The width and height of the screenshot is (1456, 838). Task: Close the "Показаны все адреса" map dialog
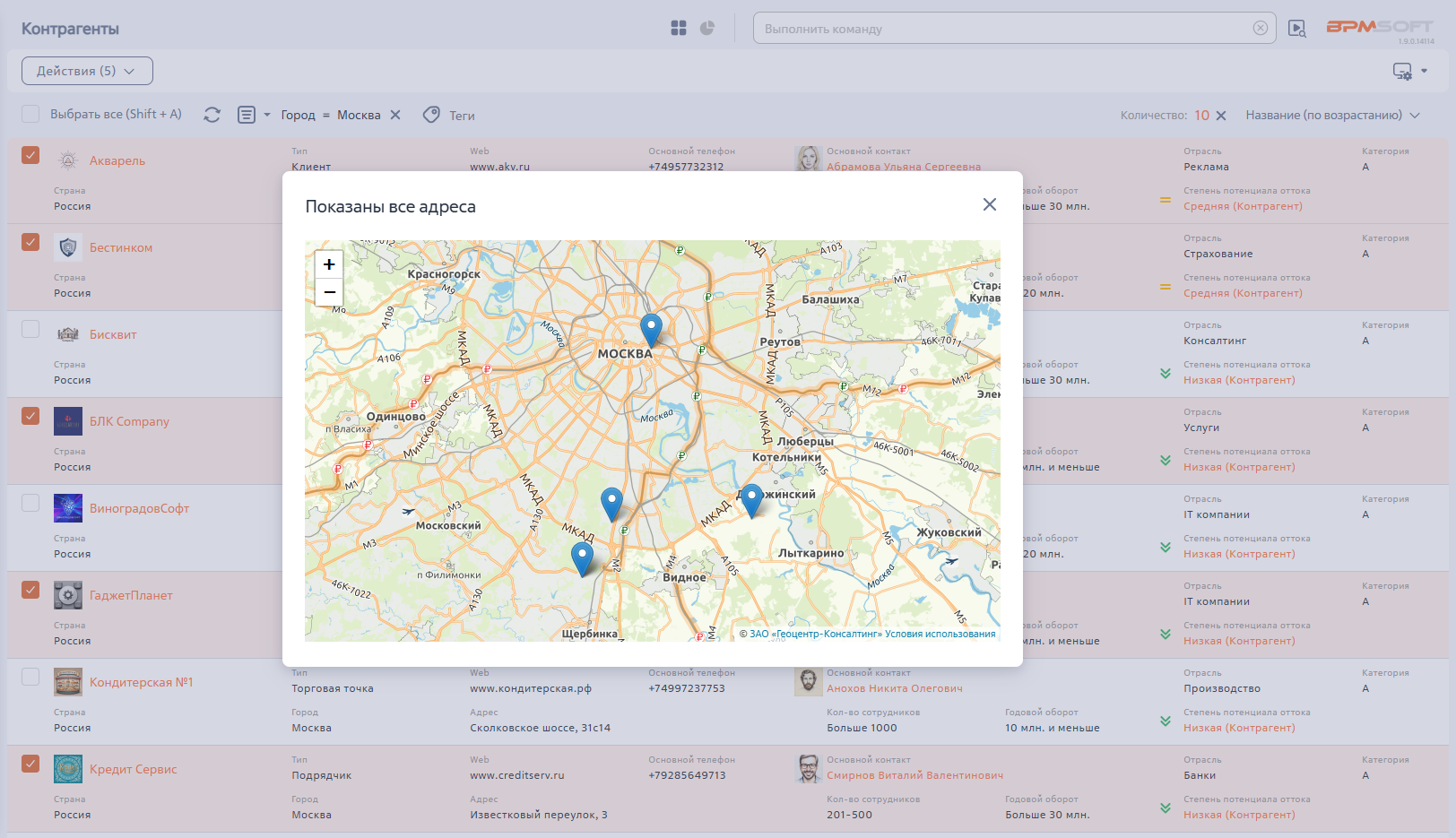click(989, 204)
